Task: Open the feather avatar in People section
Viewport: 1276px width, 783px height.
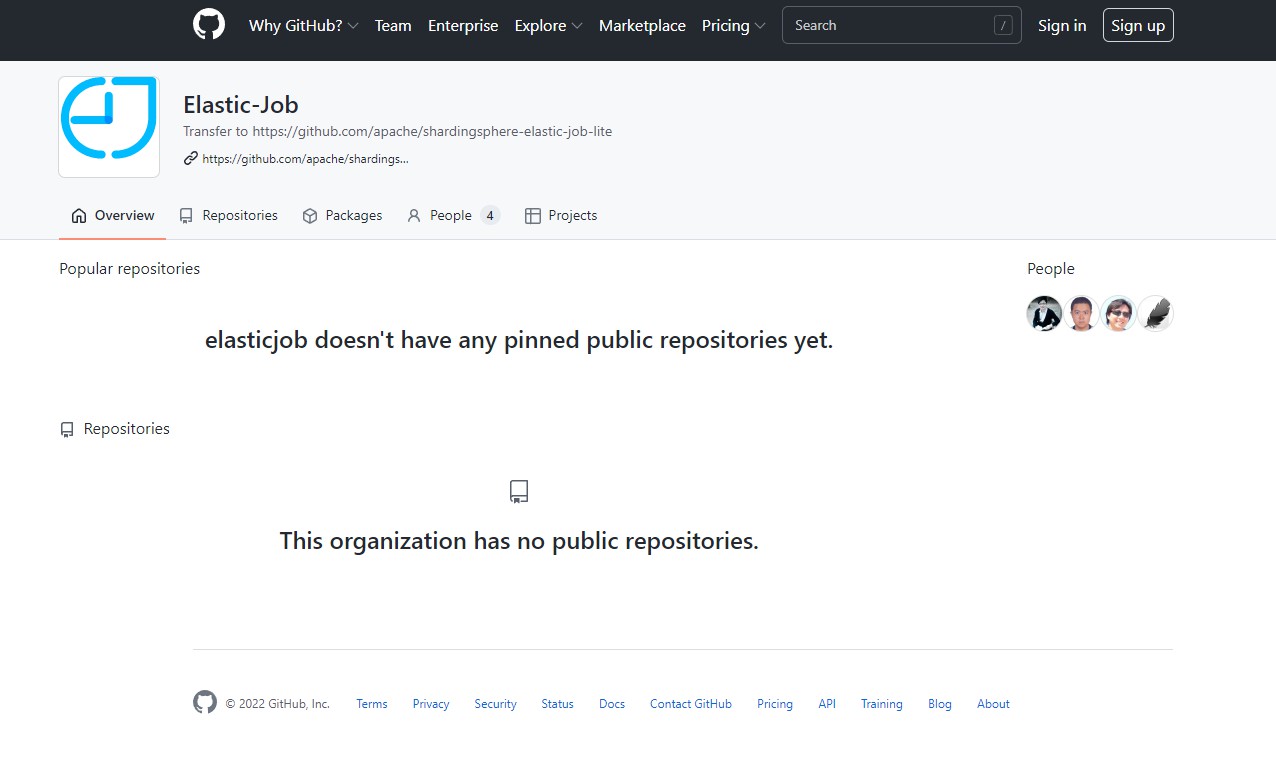Action: (x=1155, y=314)
